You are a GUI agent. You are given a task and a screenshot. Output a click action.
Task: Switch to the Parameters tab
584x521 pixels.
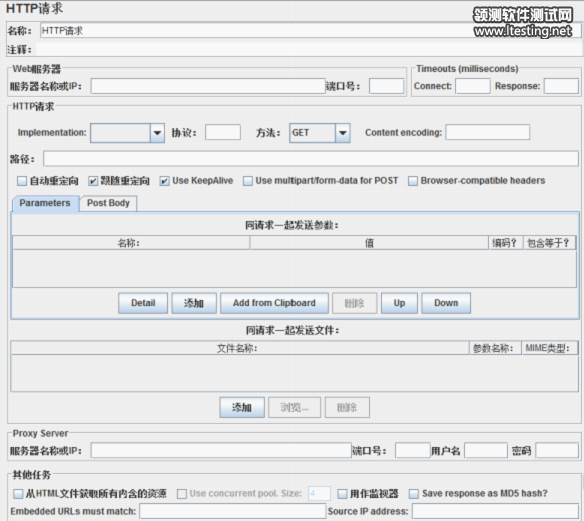(45, 203)
